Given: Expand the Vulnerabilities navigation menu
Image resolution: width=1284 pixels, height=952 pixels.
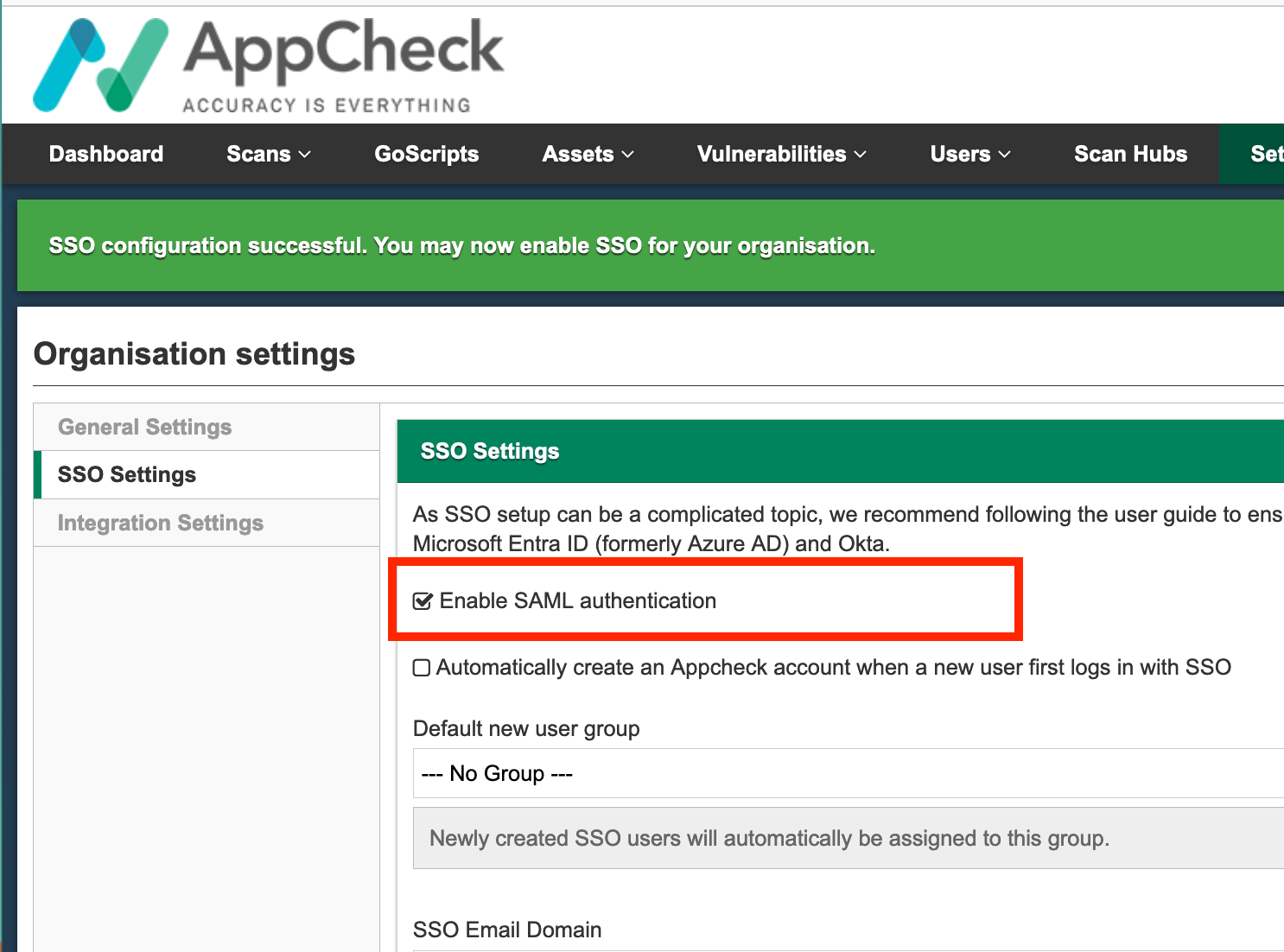Looking at the screenshot, I should click(x=780, y=154).
